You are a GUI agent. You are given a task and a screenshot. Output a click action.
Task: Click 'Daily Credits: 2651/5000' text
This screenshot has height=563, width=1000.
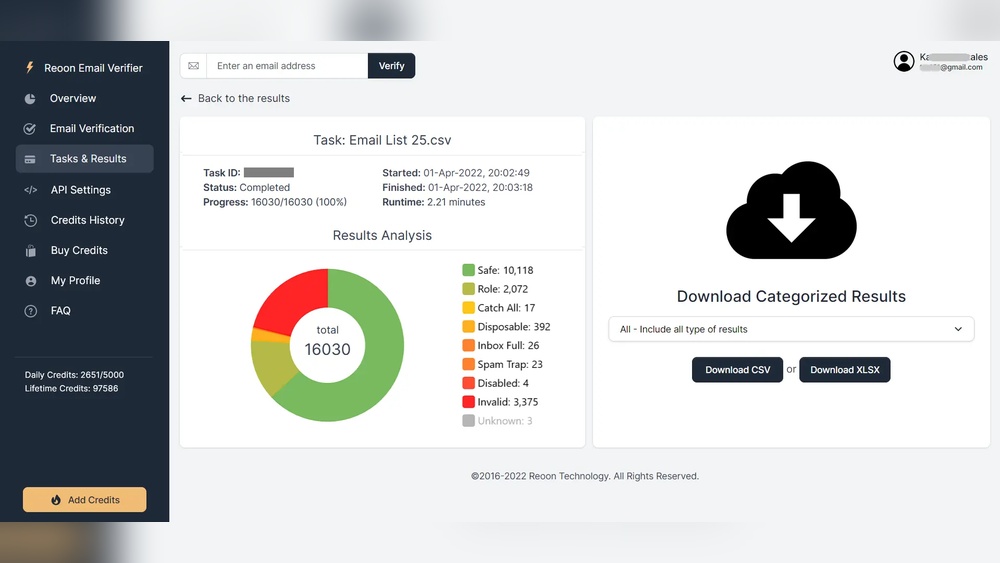(74, 375)
